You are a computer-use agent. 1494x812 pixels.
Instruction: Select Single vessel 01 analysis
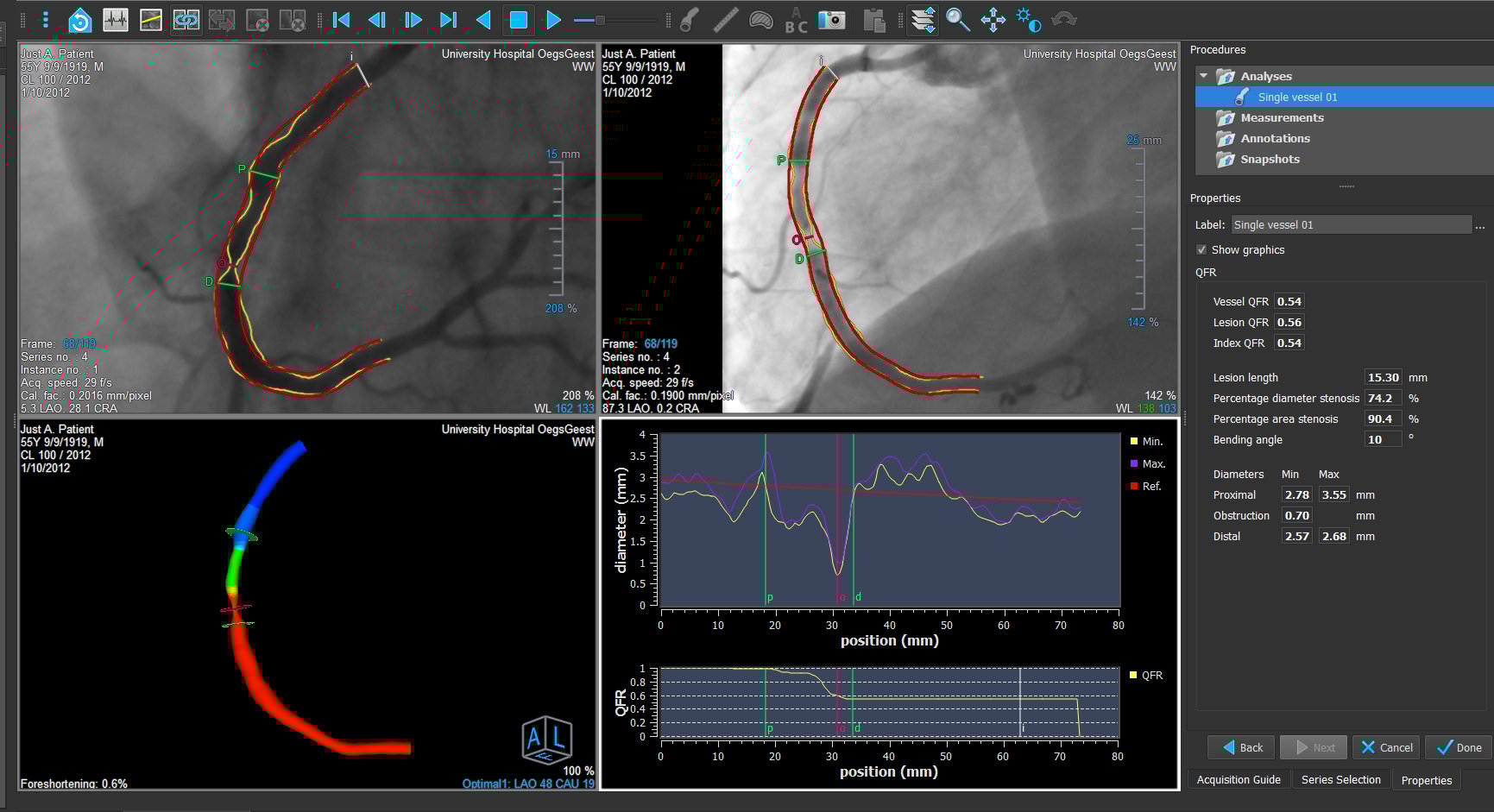(1297, 97)
